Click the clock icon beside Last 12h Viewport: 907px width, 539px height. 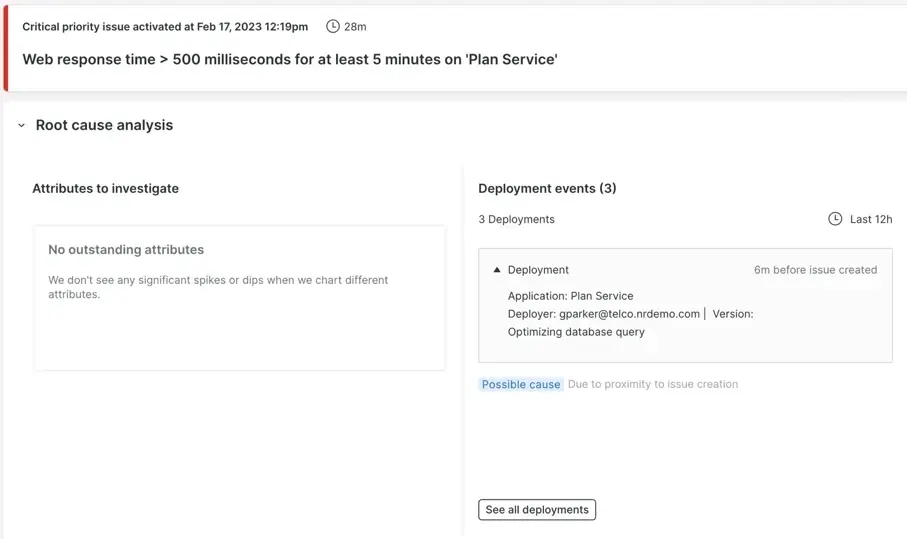(835, 219)
